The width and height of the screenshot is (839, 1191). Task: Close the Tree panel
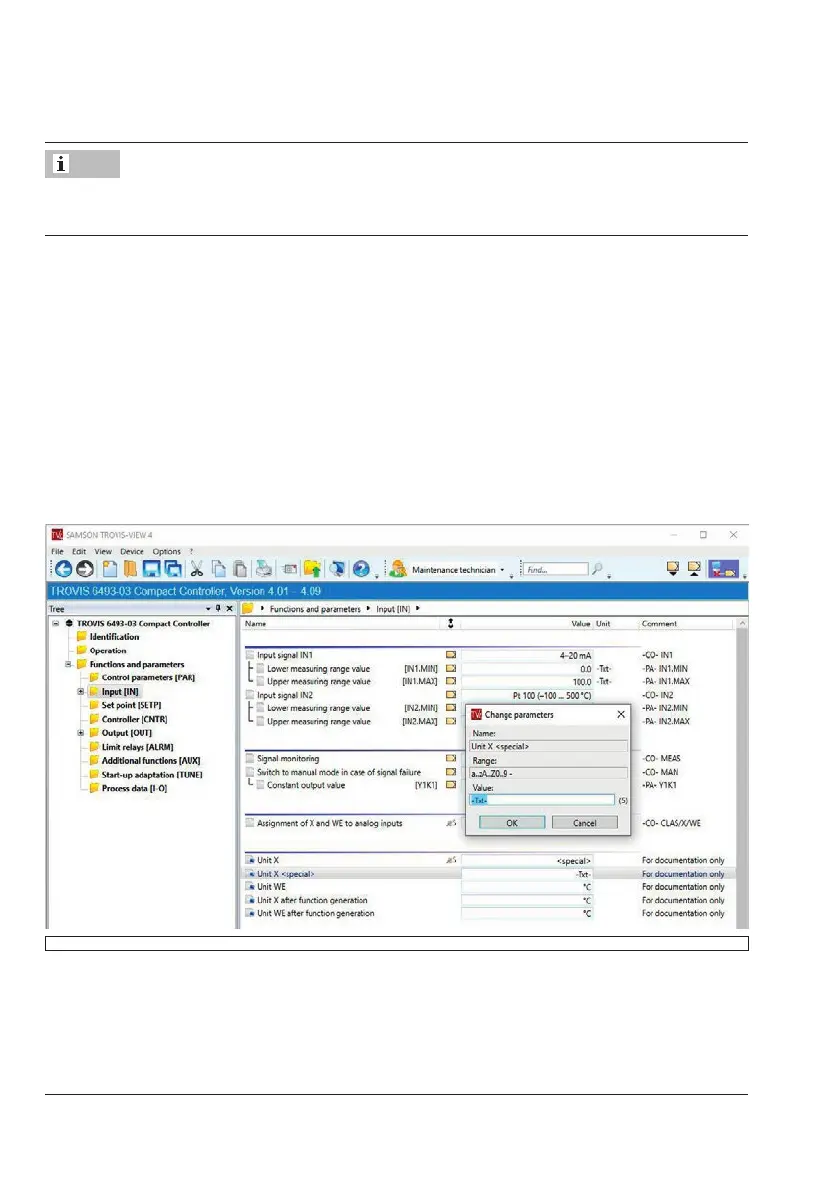(229, 608)
